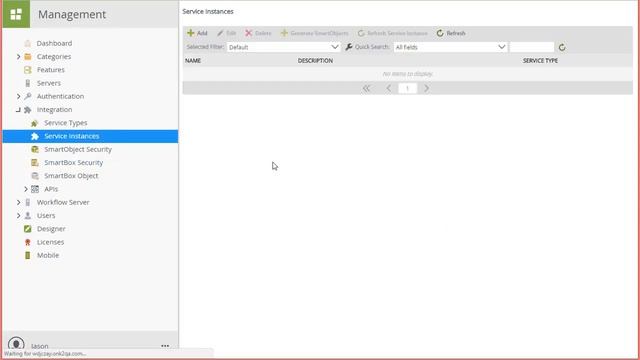The height and width of the screenshot is (360, 640).
Task: Click Refresh Service Instance button
Action: 393,33
